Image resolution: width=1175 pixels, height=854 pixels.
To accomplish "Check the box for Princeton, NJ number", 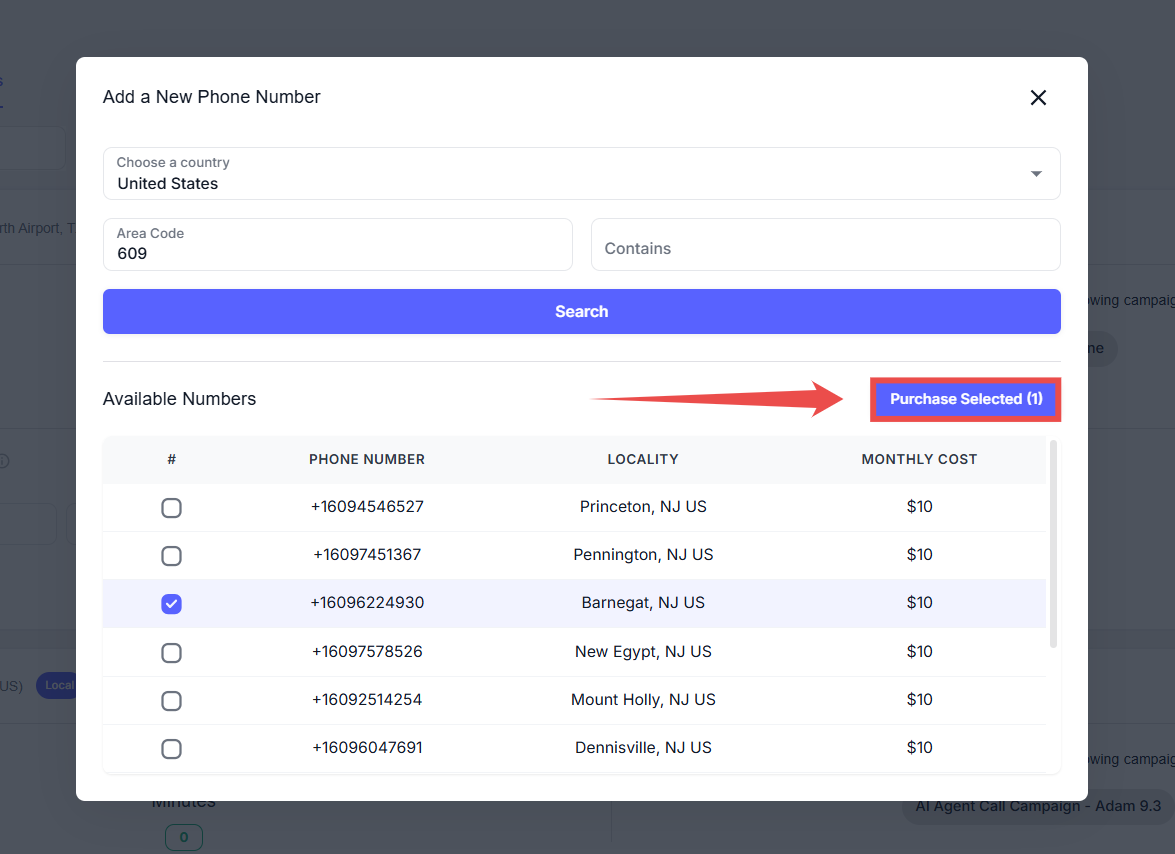I will pos(172,508).
